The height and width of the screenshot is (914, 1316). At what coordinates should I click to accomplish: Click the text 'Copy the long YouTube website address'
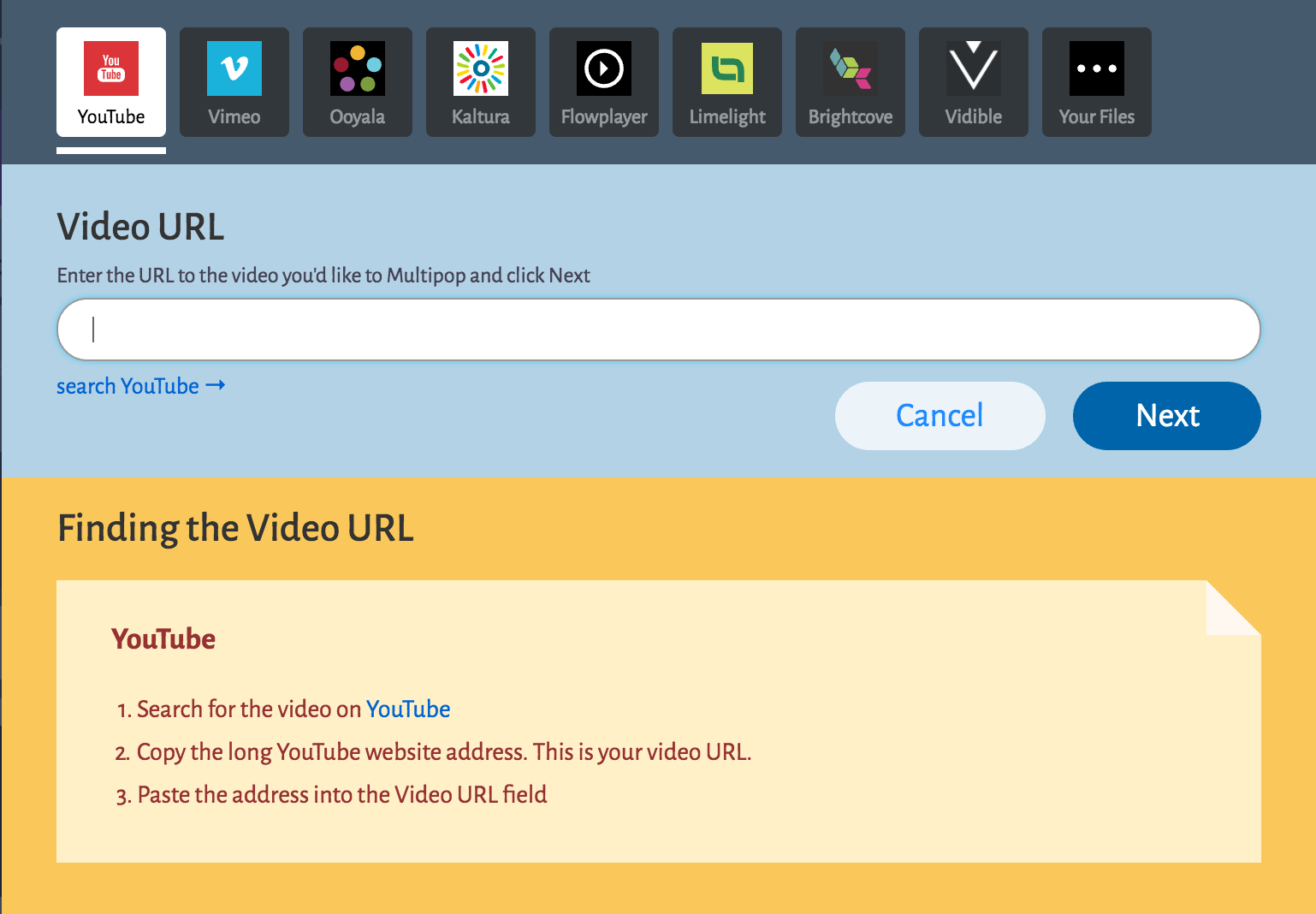pyautogui.click(x=331, y=752)
